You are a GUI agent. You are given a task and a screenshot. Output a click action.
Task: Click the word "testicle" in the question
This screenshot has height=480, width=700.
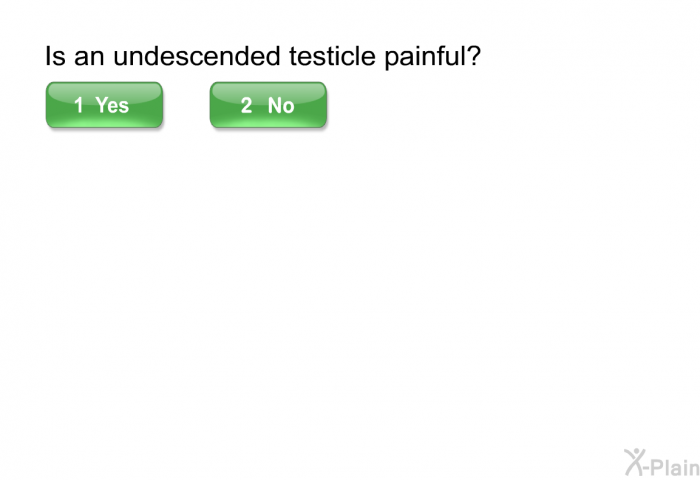pyautogui.click(x=333, y=56)
